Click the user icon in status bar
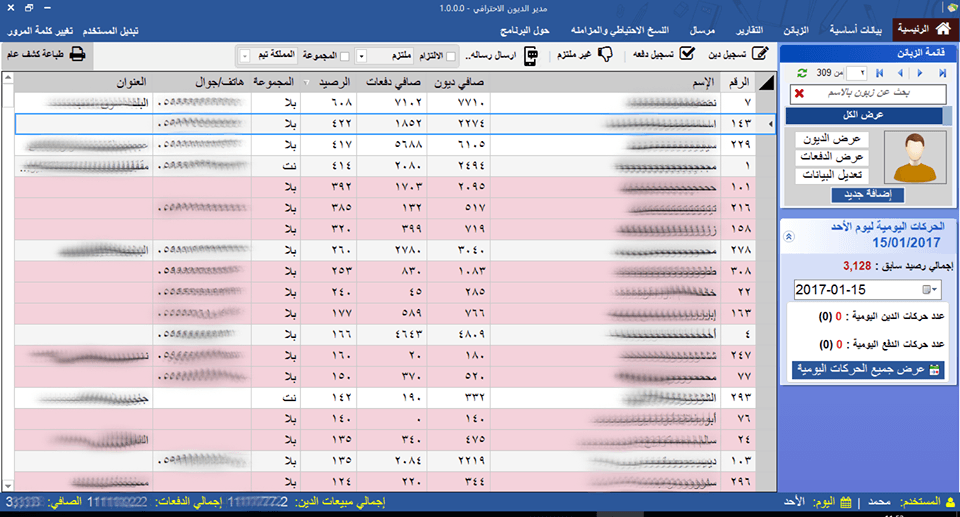The image size is (960, 517). click(950, 502)
